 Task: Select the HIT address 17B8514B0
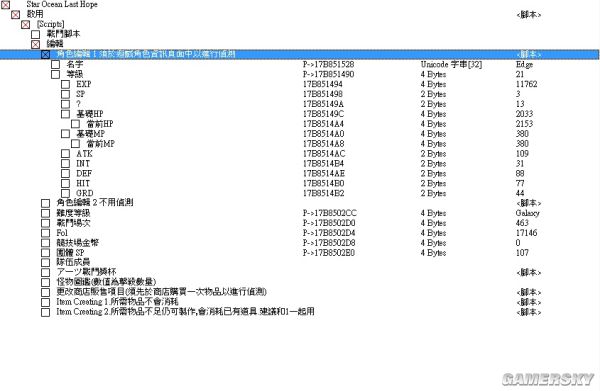pos(323,183)
